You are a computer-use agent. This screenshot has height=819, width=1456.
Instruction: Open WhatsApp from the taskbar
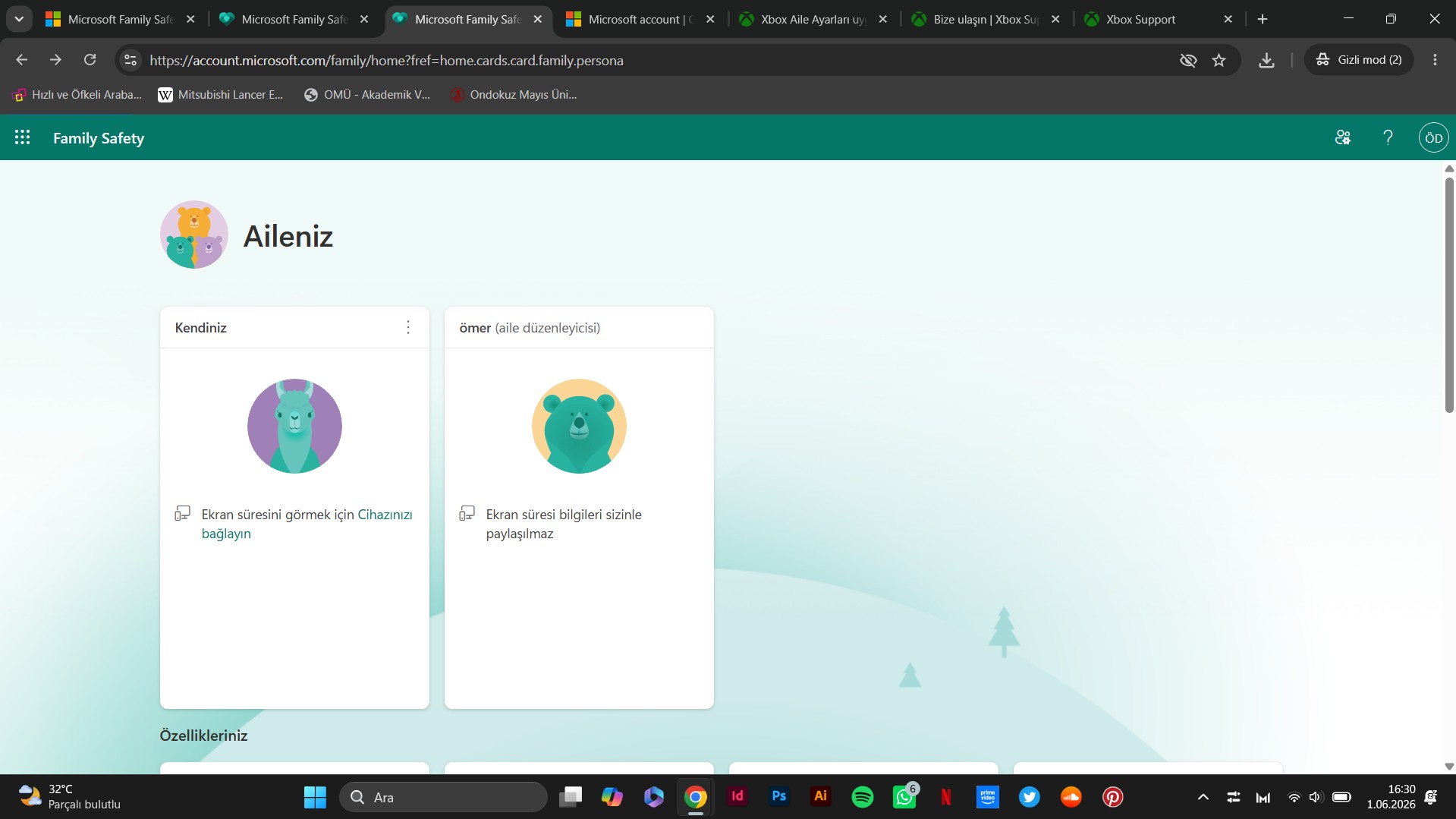pos(904,797)
